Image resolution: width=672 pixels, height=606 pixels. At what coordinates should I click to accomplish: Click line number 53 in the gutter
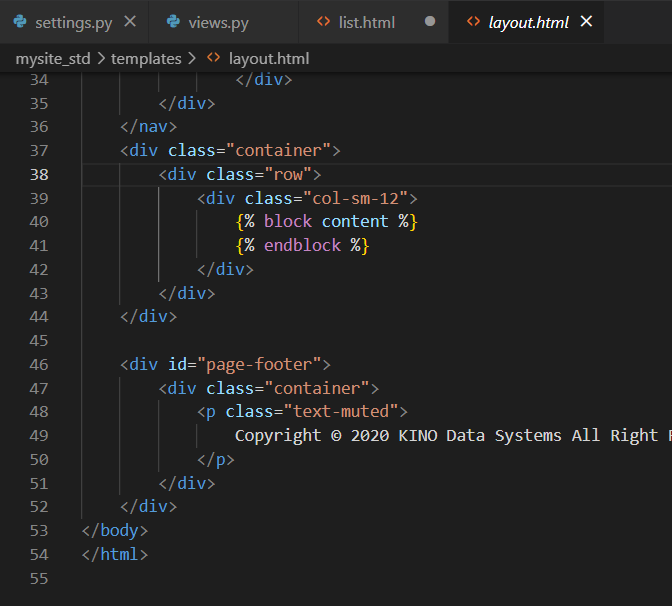39,531
